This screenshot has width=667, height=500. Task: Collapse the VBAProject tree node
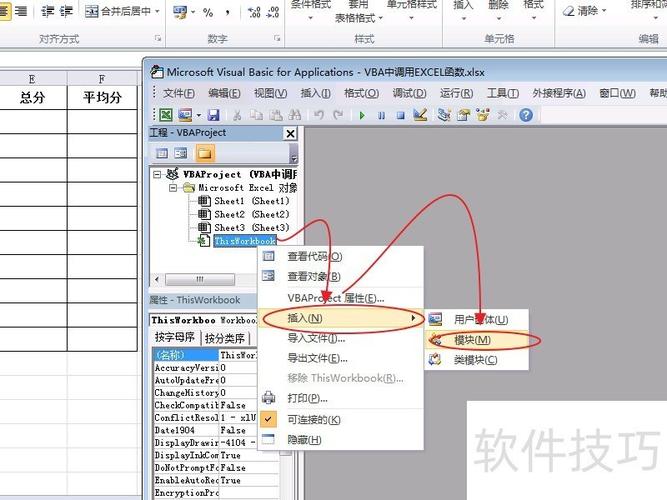click(x=158, y=174)
